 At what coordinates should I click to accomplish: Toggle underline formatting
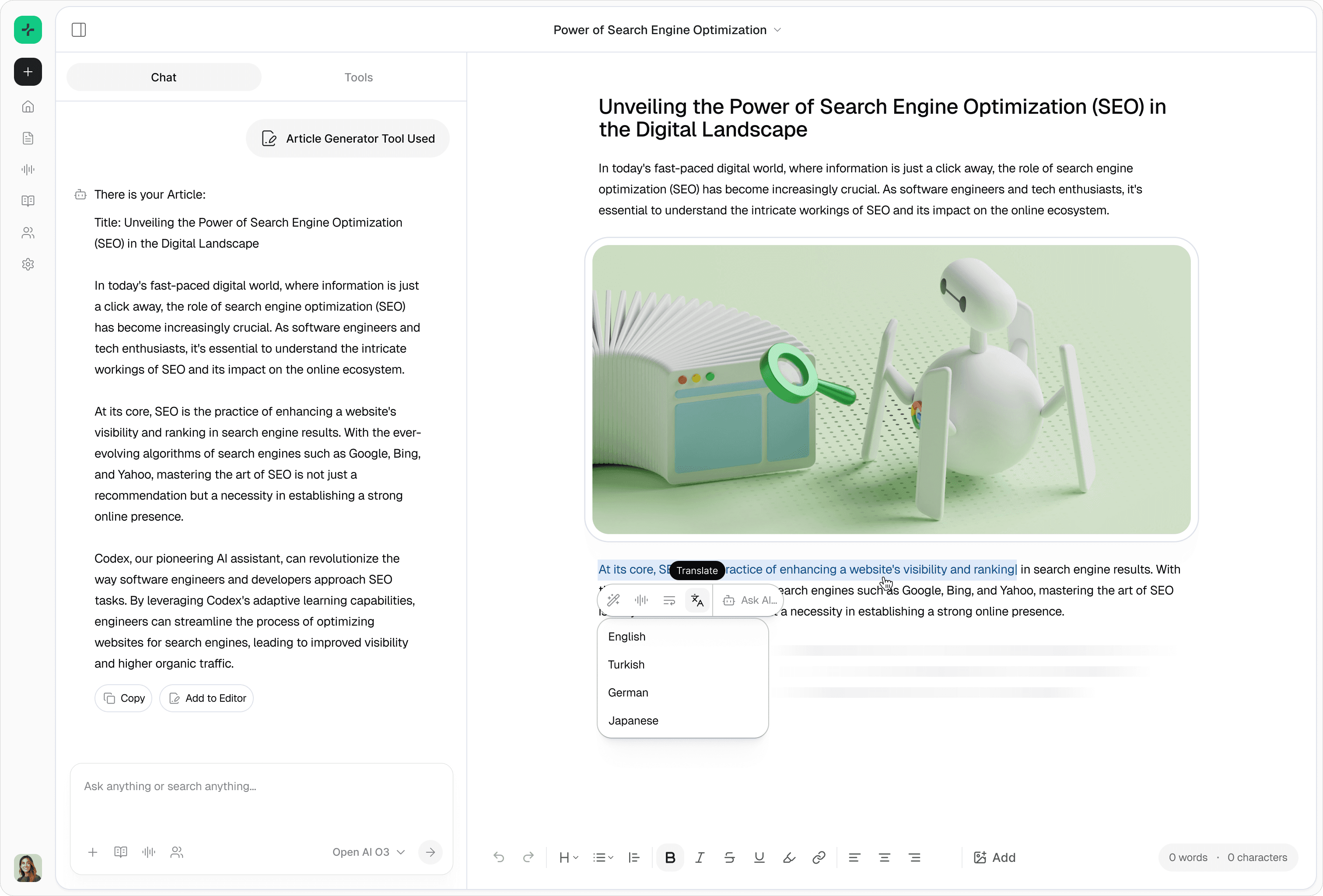point(759,857)
